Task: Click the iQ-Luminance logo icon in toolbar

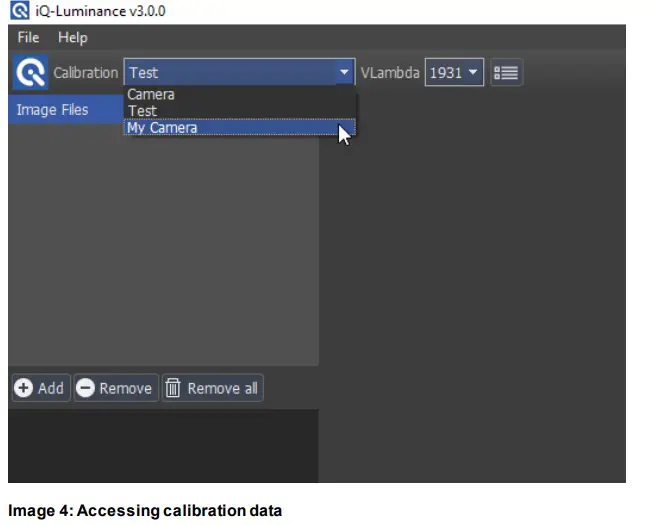Action: (30, 73)
